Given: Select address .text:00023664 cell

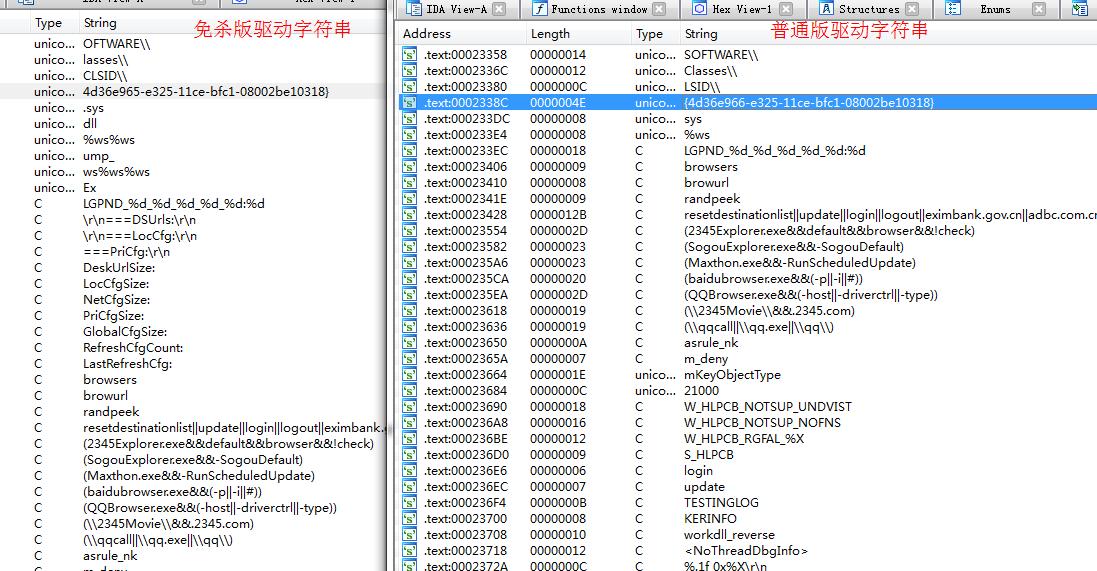Looking at the screenshot, I should click(465, 375).
